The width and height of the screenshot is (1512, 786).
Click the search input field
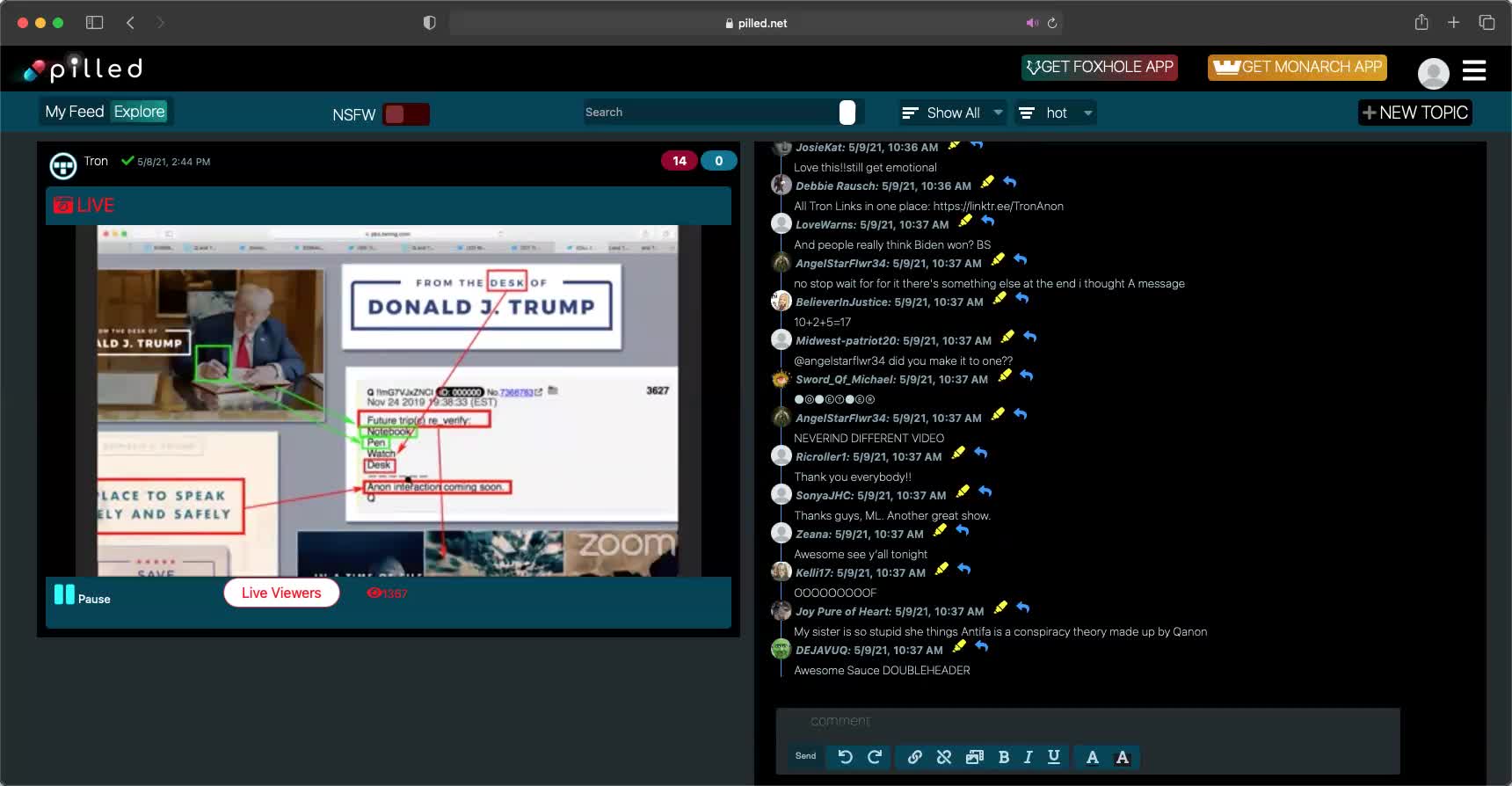pyautogui.click(x=710, y=113)
